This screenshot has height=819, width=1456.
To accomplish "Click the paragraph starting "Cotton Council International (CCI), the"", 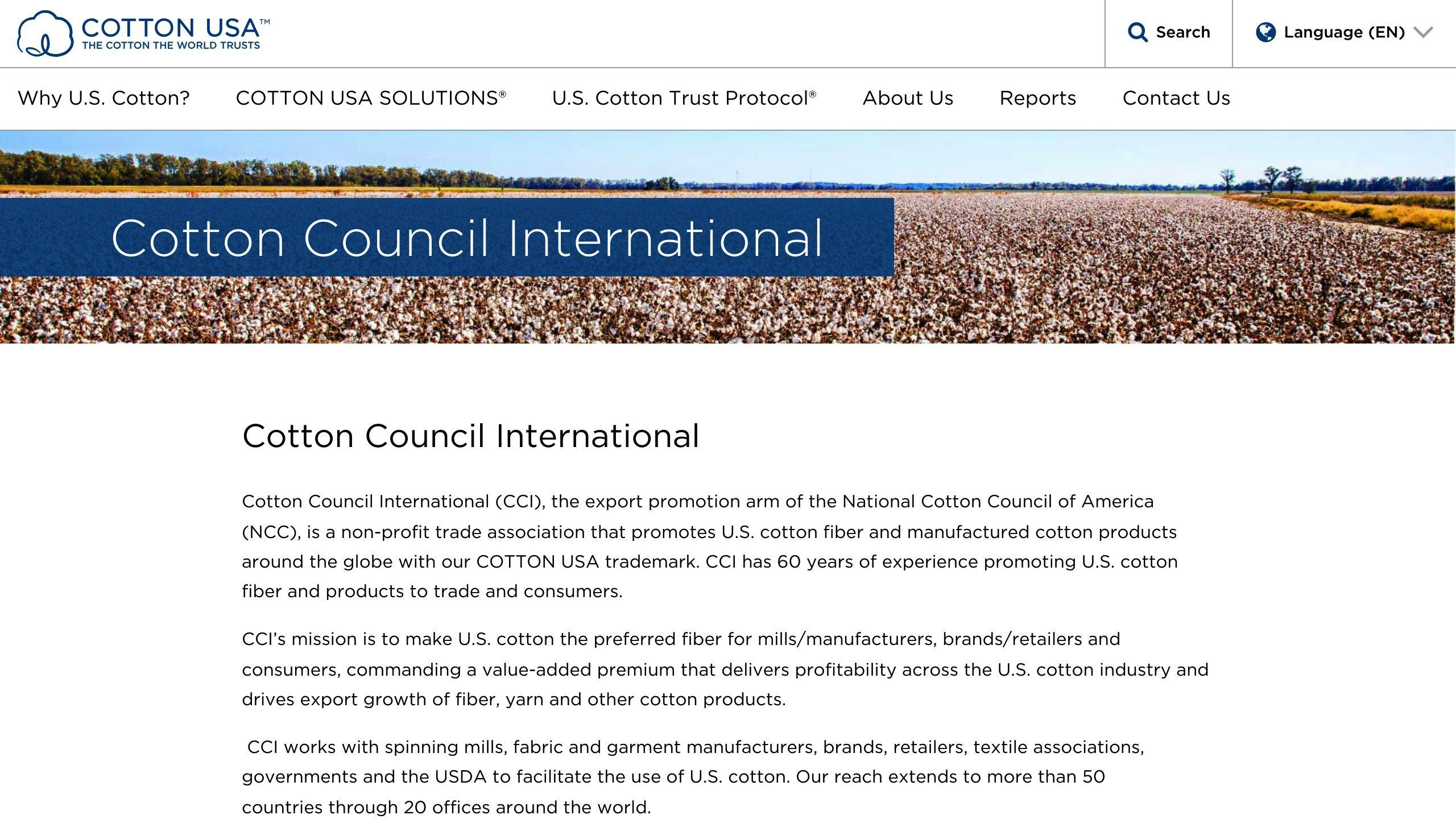I will tap(710, 546).
